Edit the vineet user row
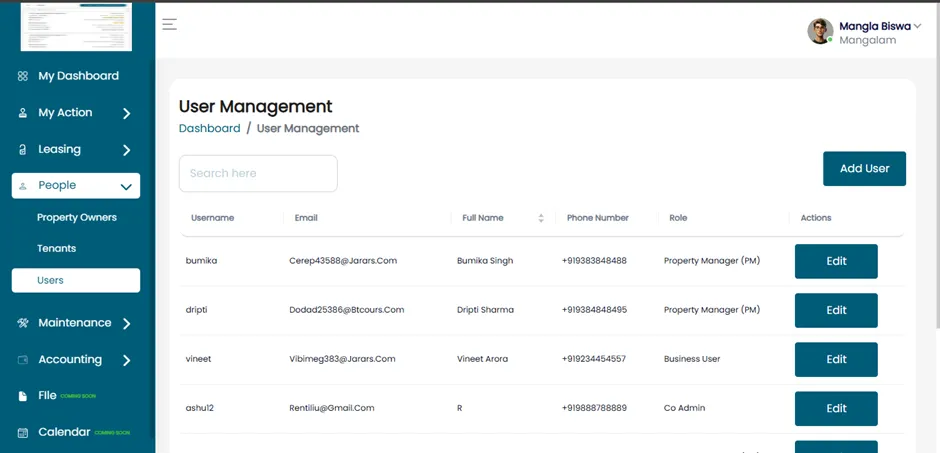Viewport: 940px width, 453px height. pos(836,360)
